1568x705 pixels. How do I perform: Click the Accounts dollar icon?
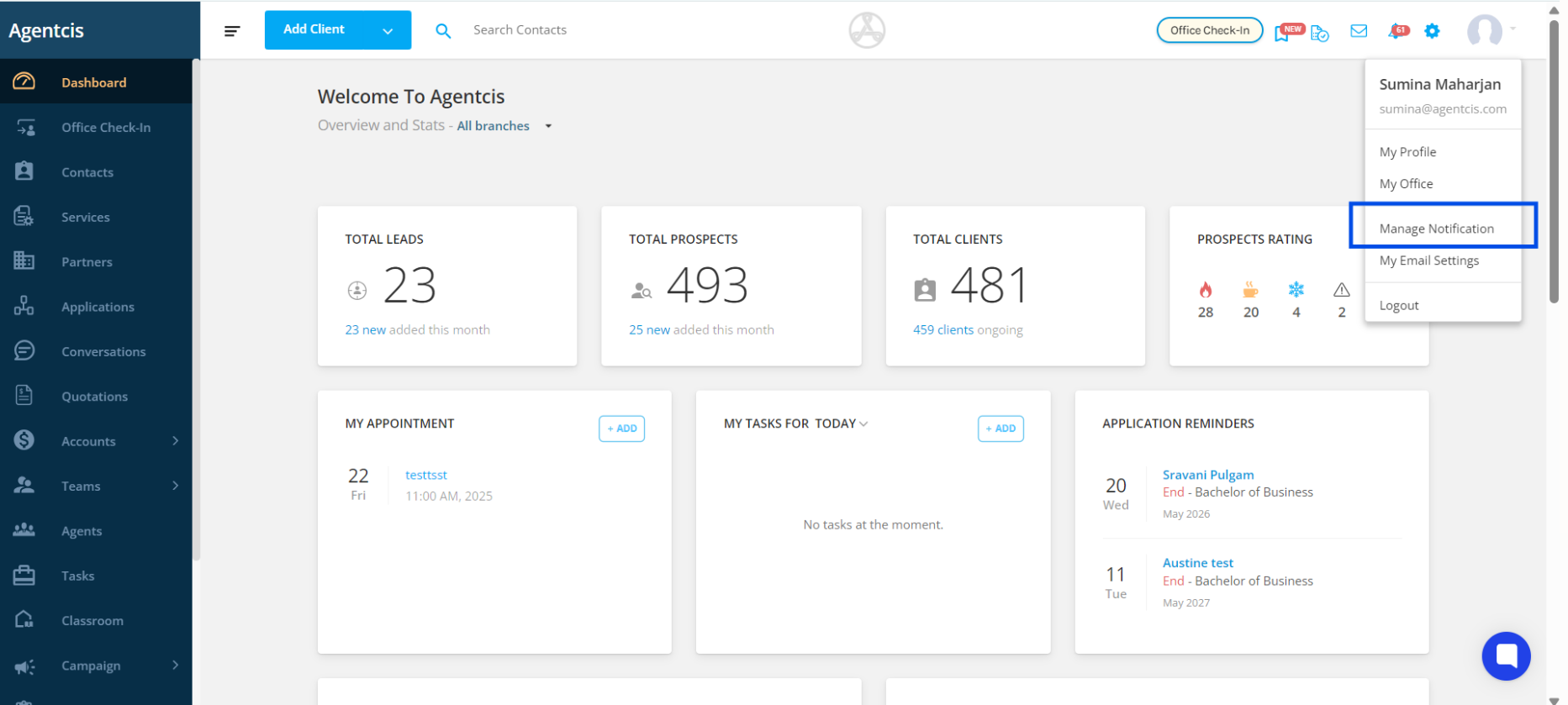click(x=24, y=440)
